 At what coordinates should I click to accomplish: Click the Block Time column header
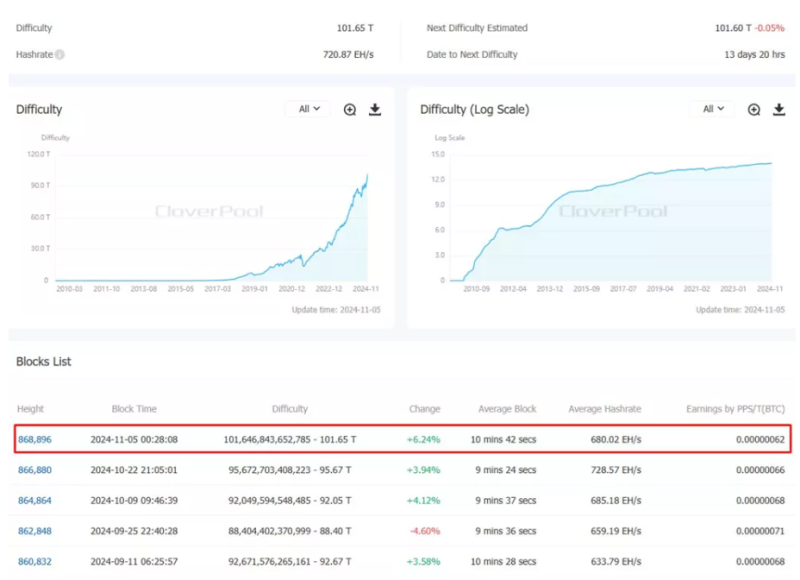[134, 409]
